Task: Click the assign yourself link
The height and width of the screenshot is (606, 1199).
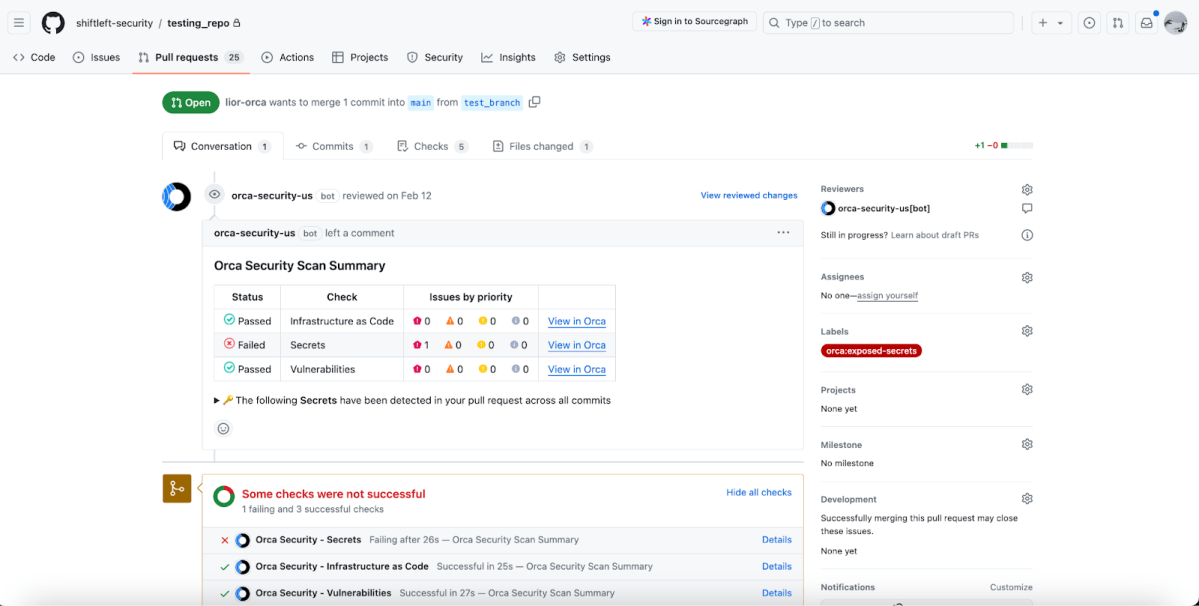Action: pos(887,295)
